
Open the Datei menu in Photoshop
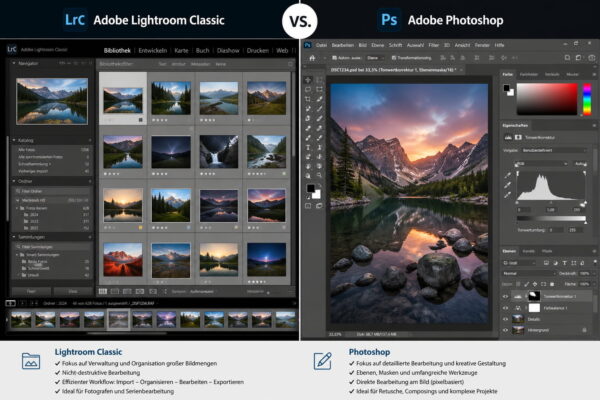tap(321, 45)
